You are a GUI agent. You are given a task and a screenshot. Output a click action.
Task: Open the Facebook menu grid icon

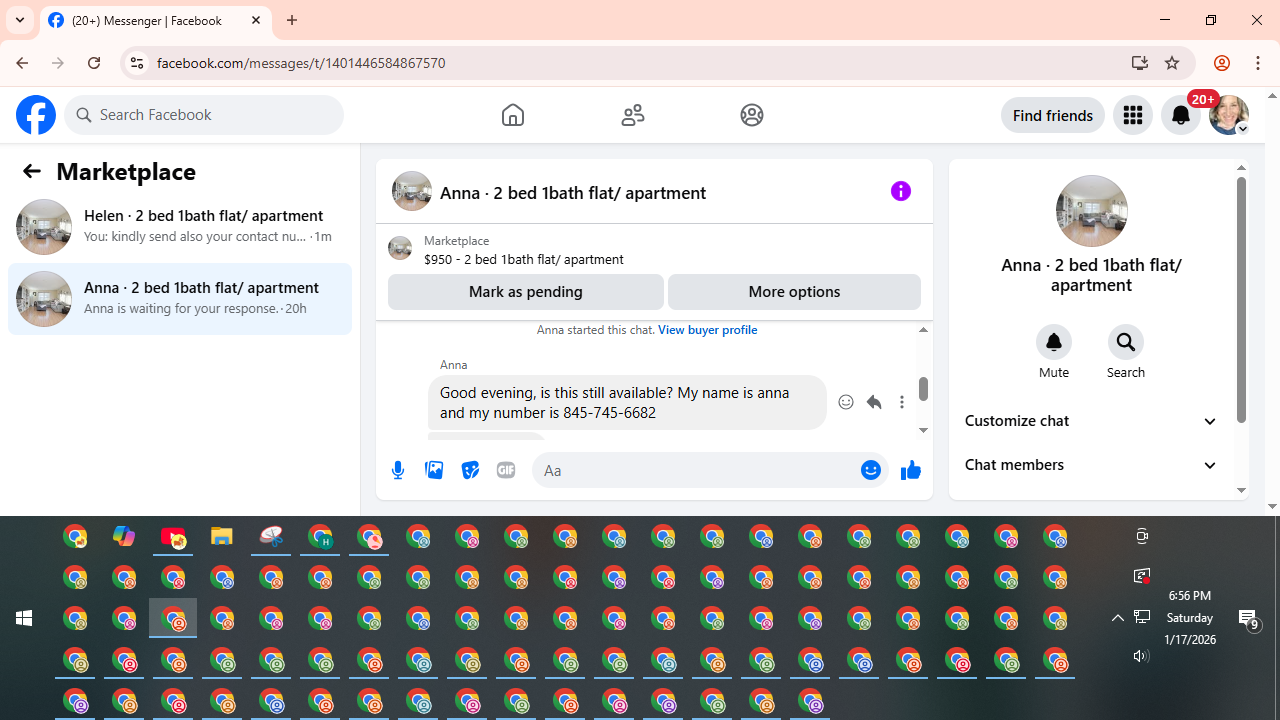coord(1133,115)
